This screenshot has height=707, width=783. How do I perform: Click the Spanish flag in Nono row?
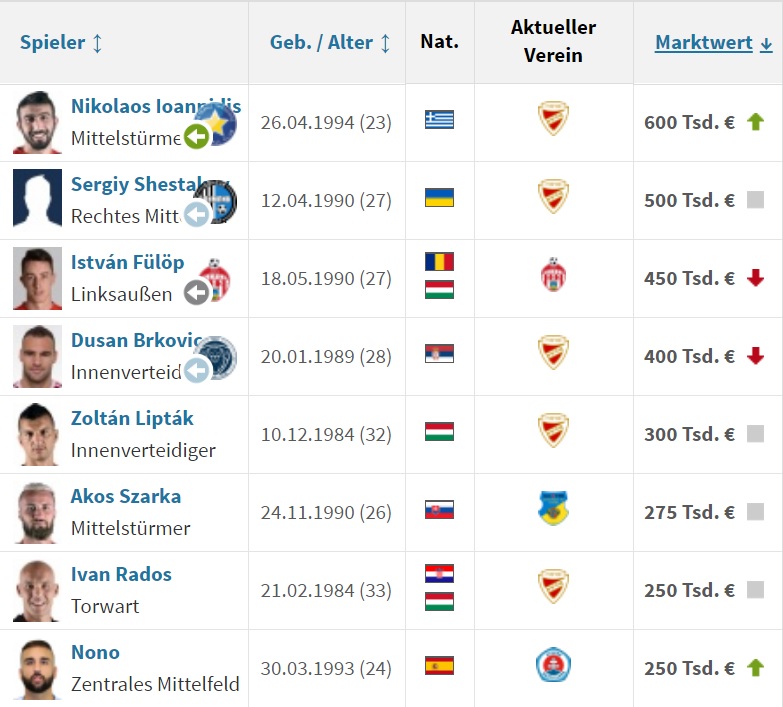(x=439, y=666)
